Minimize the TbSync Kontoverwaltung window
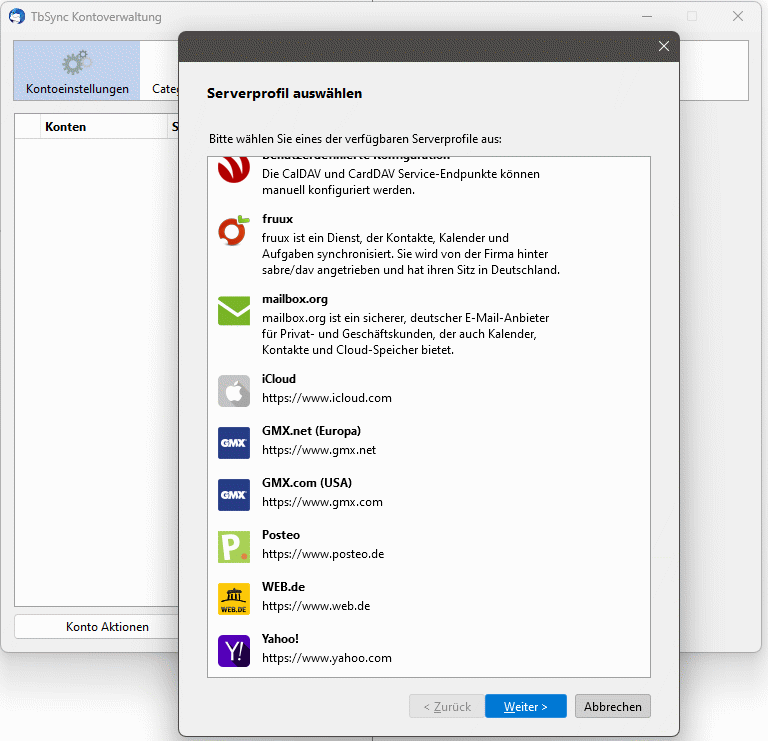 tap(647, 16)
